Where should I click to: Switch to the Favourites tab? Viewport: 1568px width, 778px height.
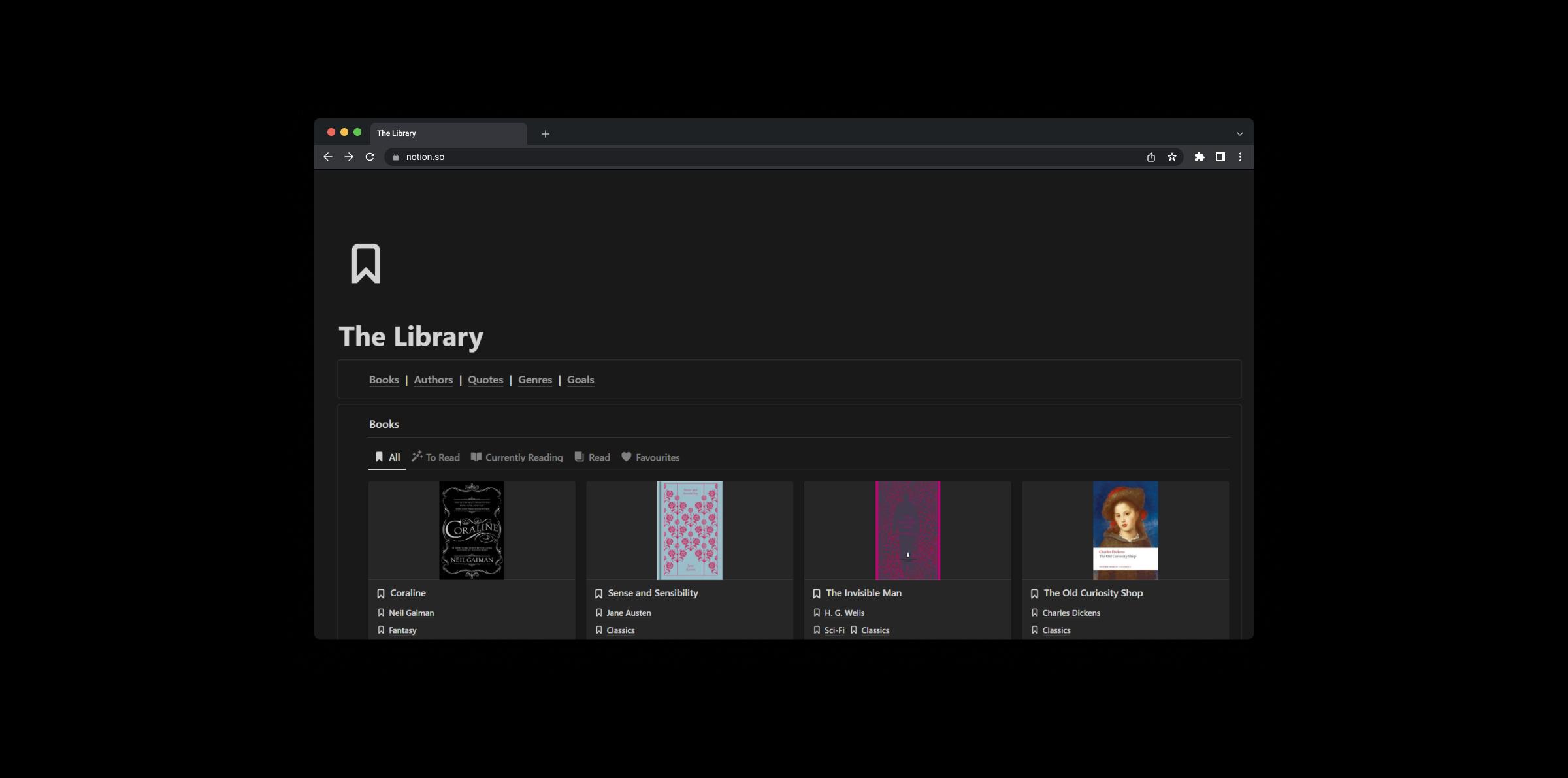[651, 457]
